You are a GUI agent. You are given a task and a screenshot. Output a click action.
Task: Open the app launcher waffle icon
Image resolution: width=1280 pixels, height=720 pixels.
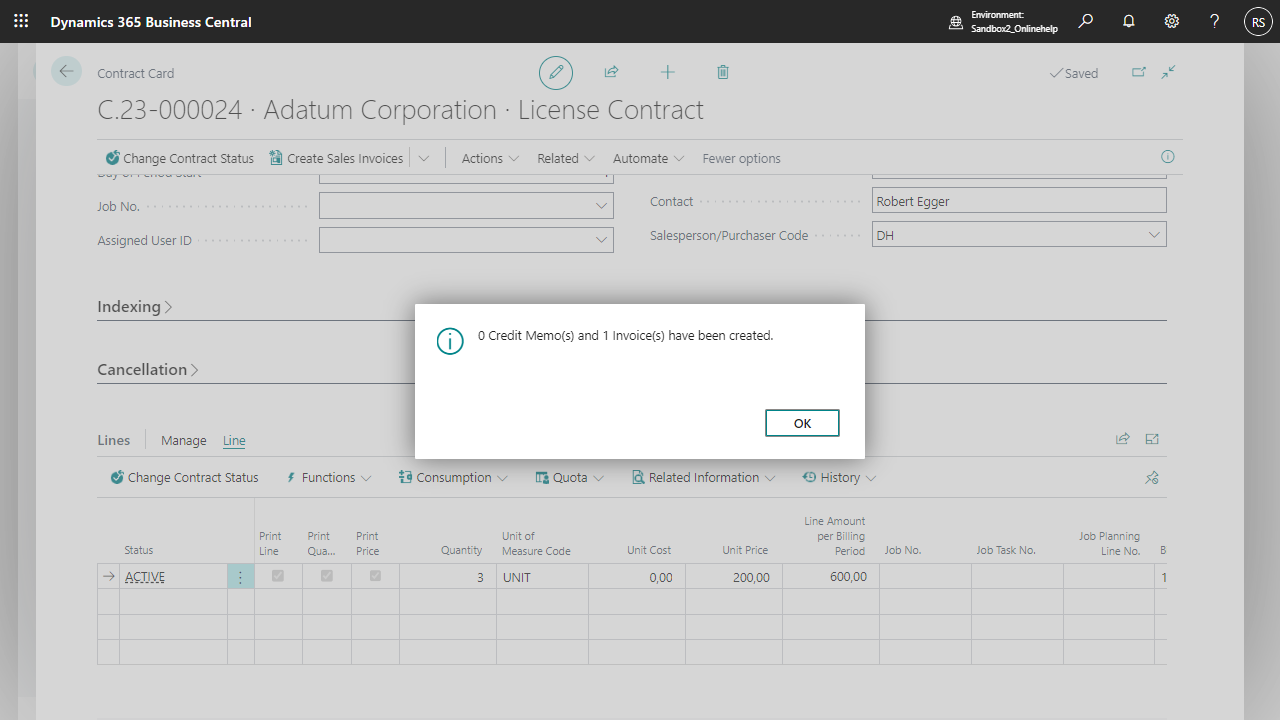[x=21, y=21]
